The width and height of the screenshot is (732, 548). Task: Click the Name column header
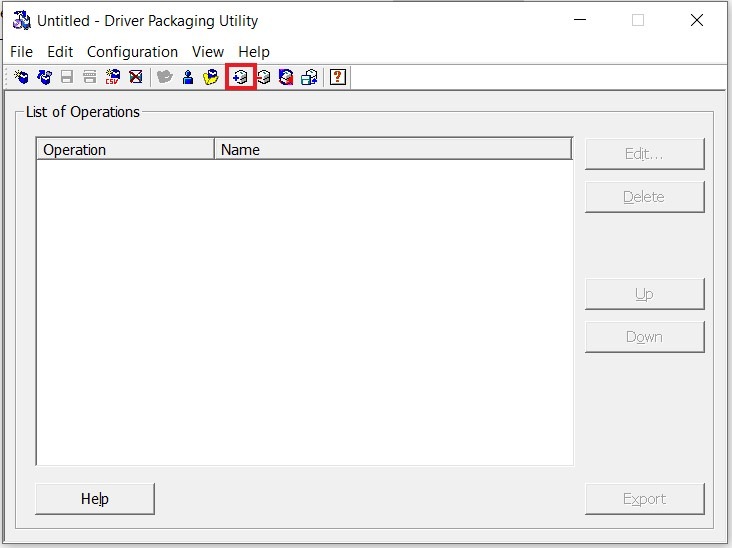[392, 150]
